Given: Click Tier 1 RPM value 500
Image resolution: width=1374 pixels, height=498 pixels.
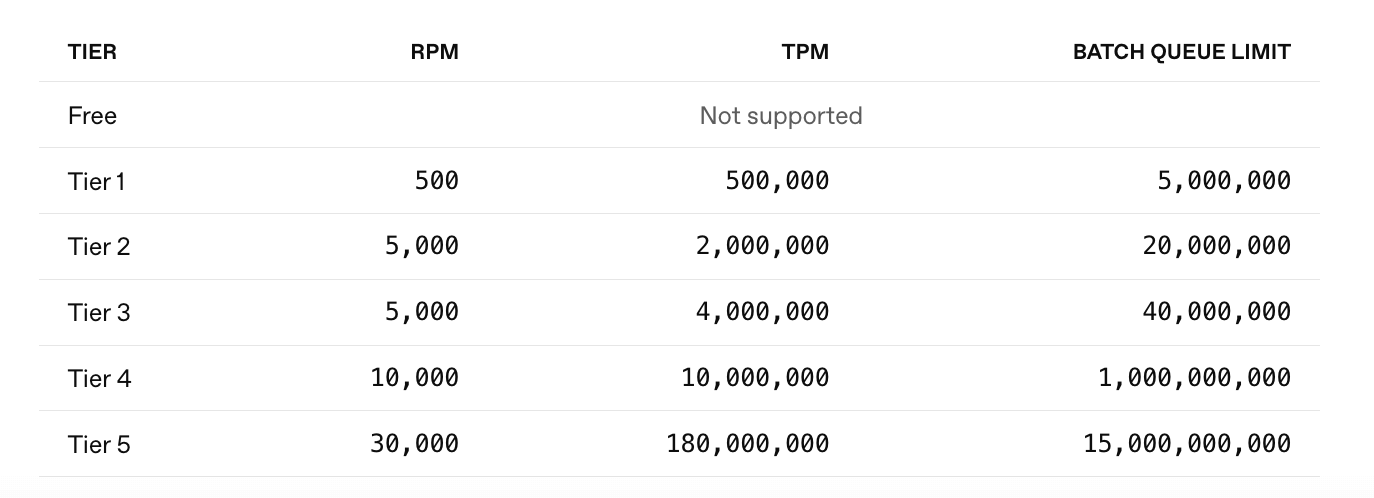Looking at the screenshot, I should [x=436, y=181].
